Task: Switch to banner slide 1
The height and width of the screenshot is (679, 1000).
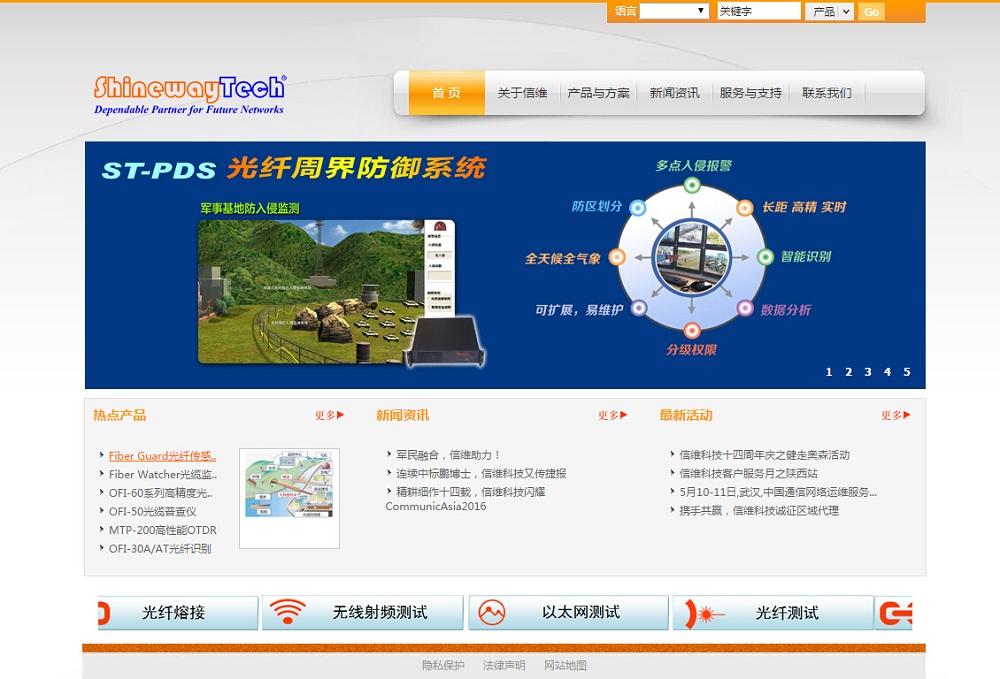Action: tap(829, 372)
